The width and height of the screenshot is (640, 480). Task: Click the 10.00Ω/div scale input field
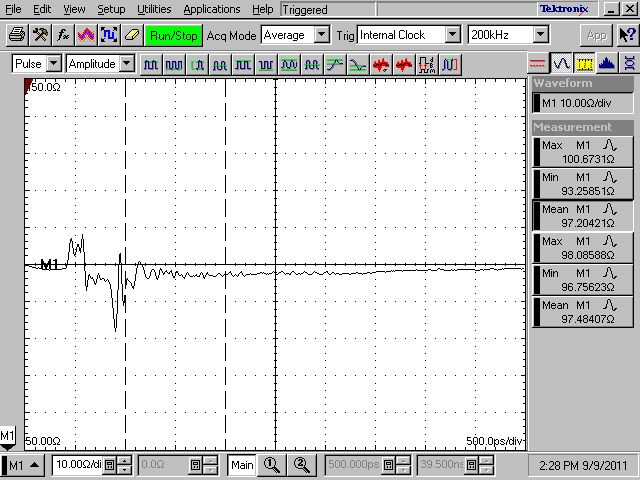(x=82, y=465)
